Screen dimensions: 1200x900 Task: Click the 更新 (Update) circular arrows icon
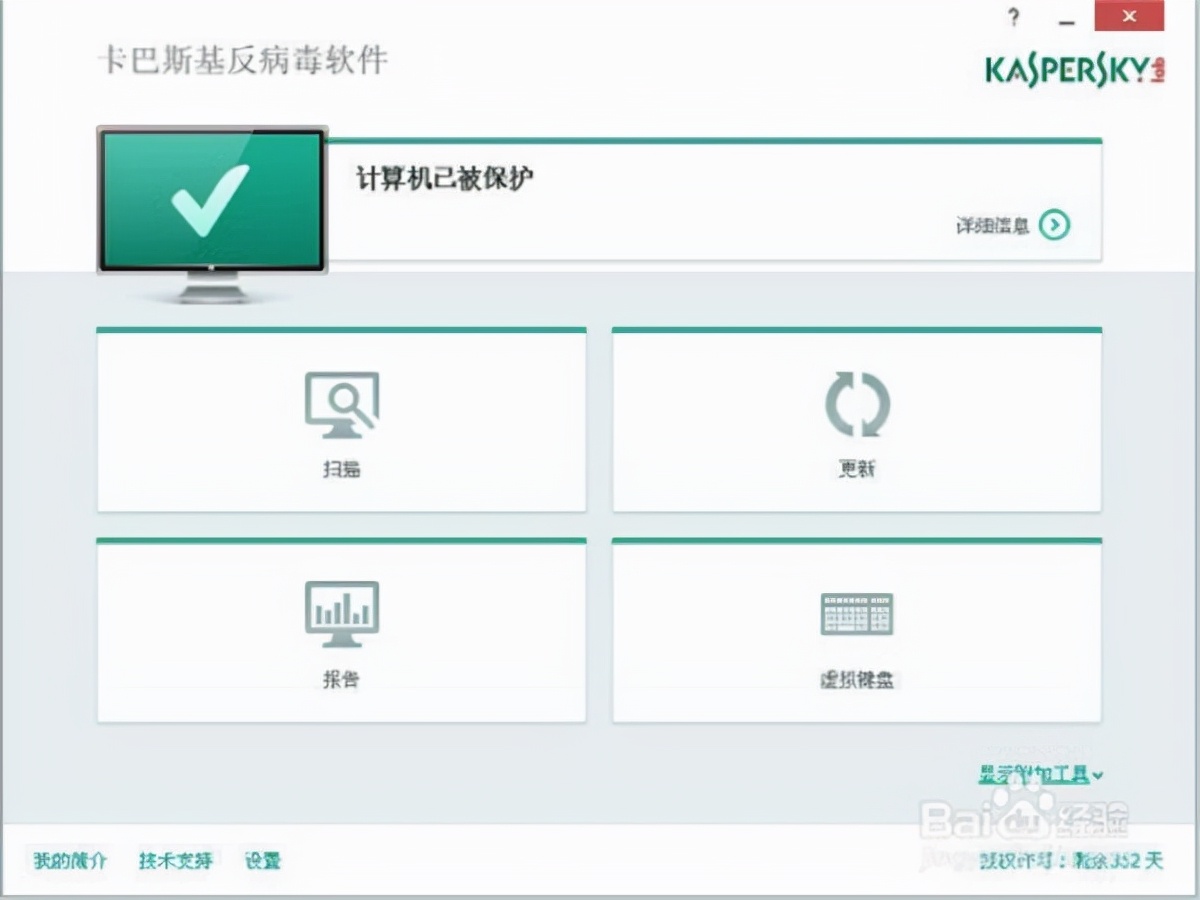click(x=857, y=405)
